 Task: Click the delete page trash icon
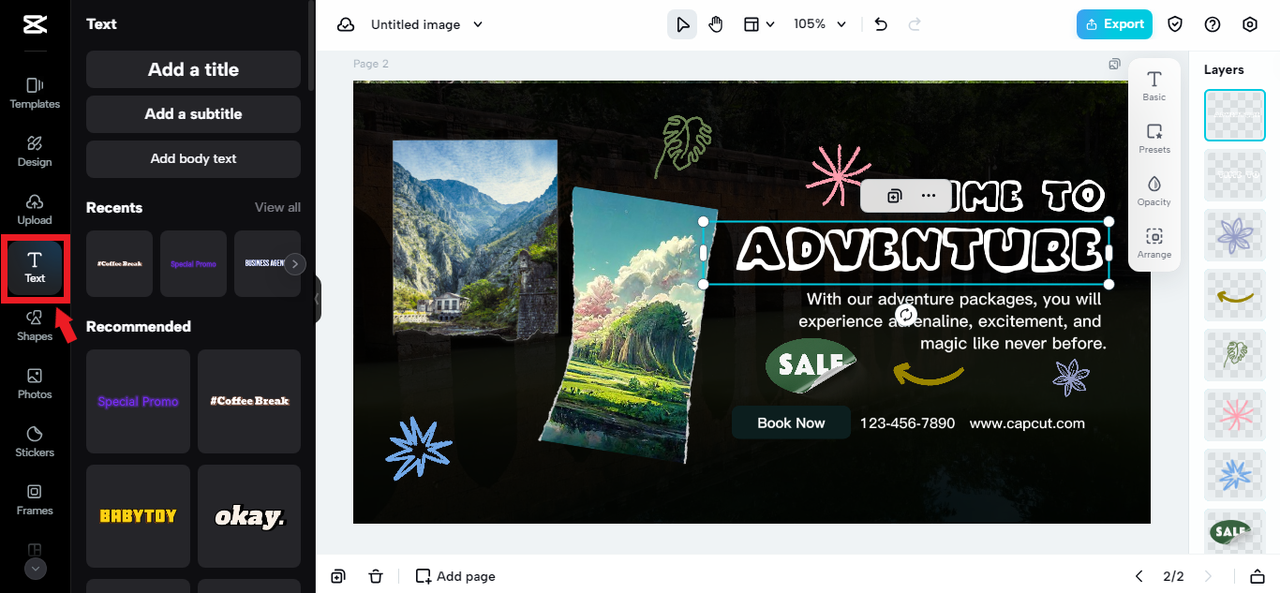pyautogui.click(x=376, y=576)
